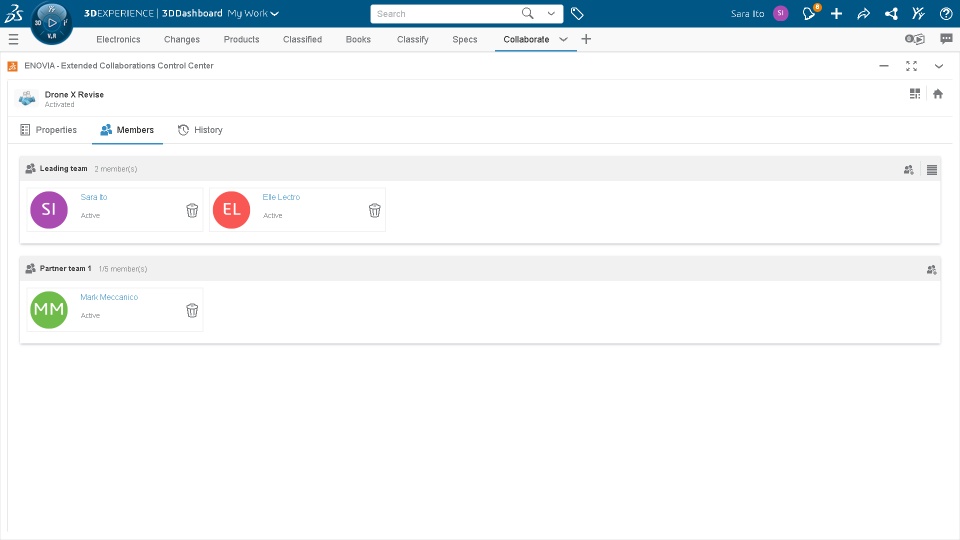Click the search magnifier icon

tap(527, 13)
